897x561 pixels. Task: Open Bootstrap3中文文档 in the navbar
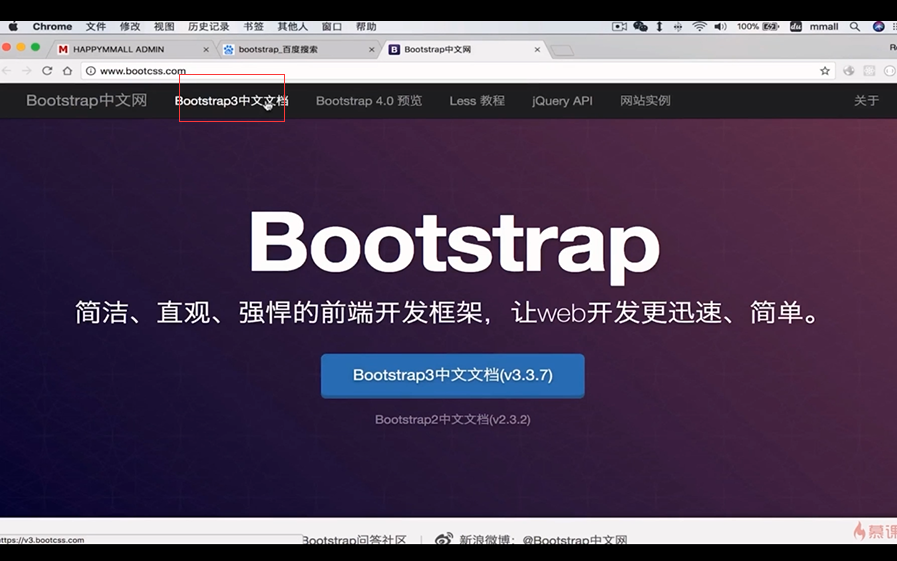(x=231, y=101)
